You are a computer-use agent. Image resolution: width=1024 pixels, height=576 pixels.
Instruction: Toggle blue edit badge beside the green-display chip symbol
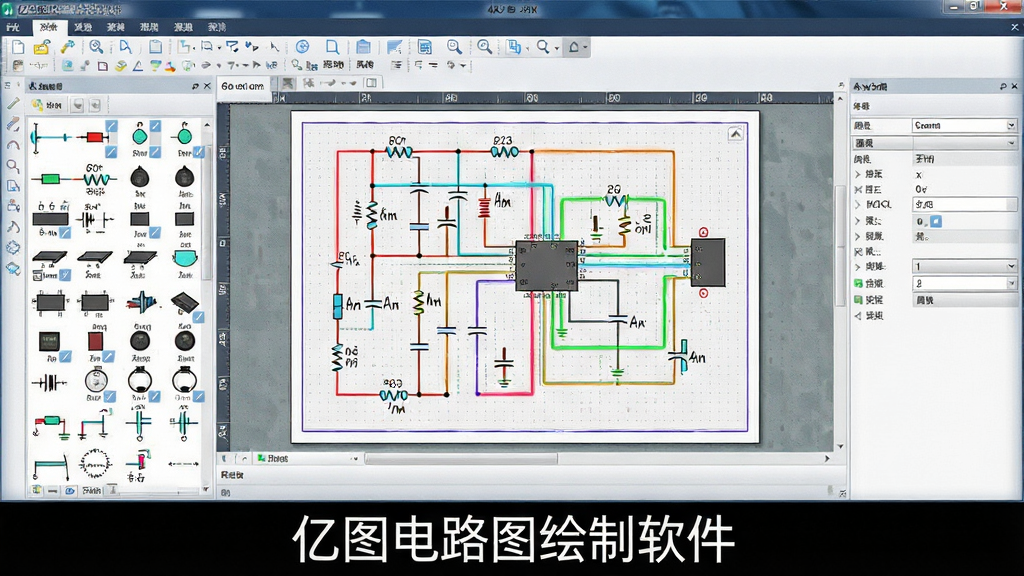click(65, 357)
